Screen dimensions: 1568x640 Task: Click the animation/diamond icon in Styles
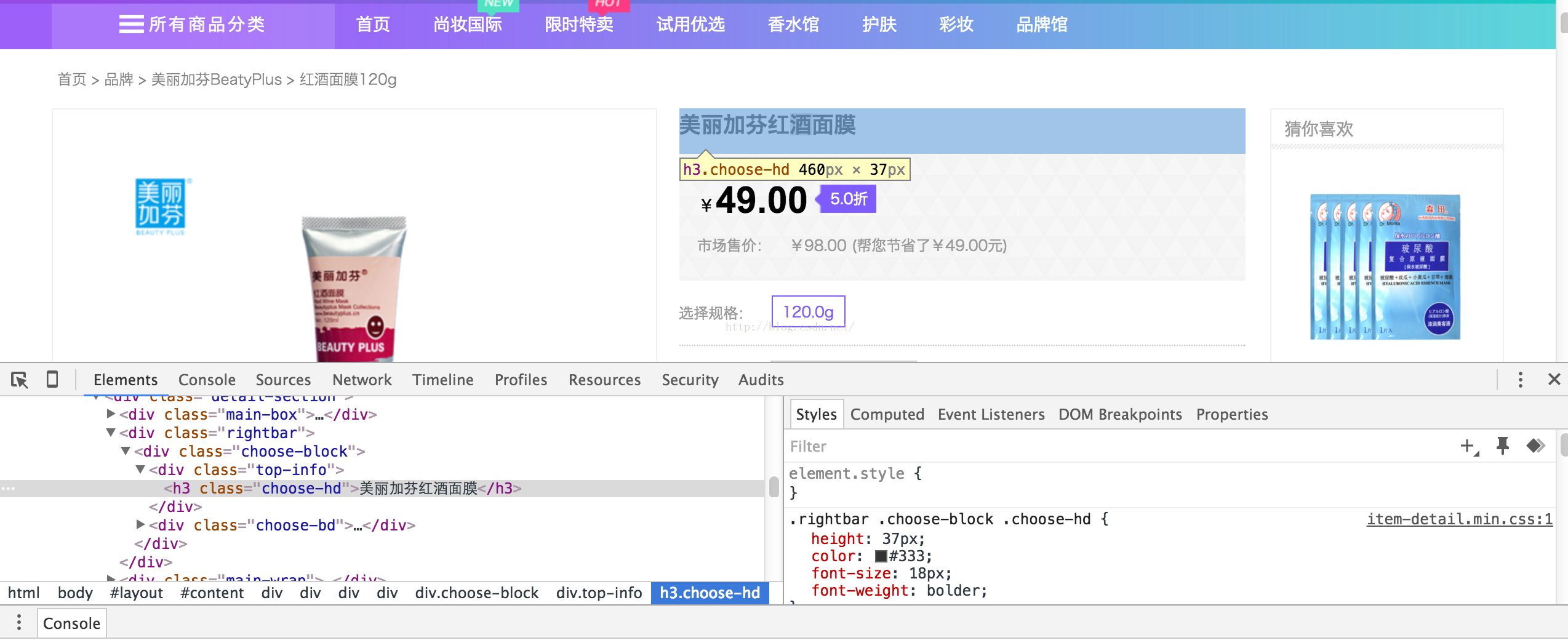tap(1535, 445)
